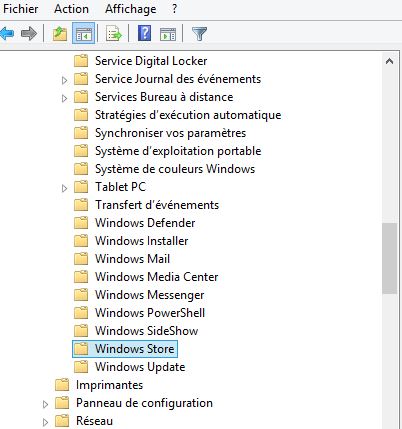
Task: Click the blue Back arrow icon
Action: (x=7, y=34)
